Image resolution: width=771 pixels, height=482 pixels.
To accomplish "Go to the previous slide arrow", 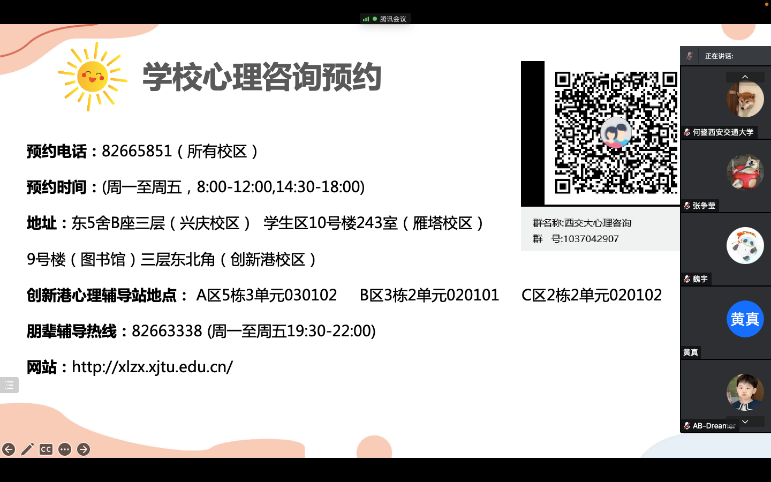I will [9, 449].
